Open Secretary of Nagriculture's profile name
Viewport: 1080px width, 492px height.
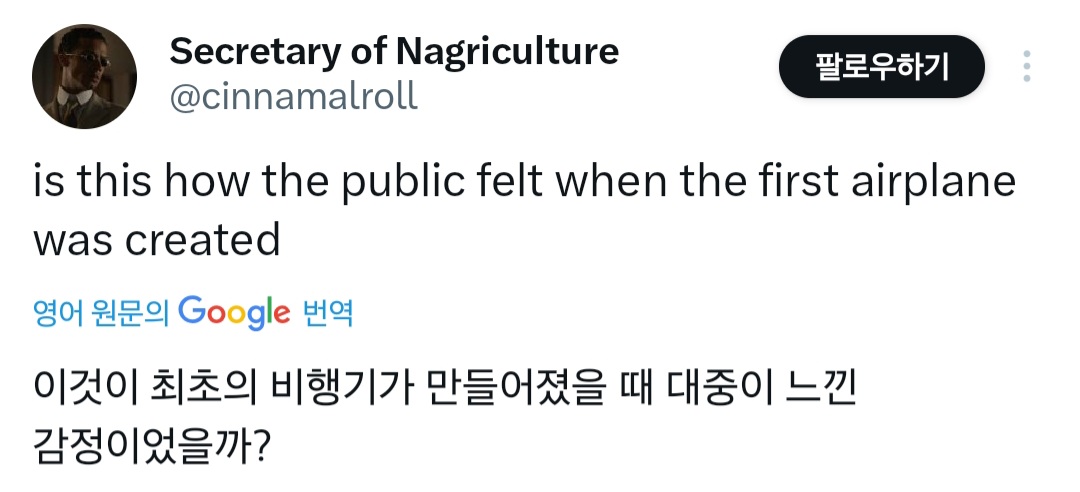pos(394,50)
